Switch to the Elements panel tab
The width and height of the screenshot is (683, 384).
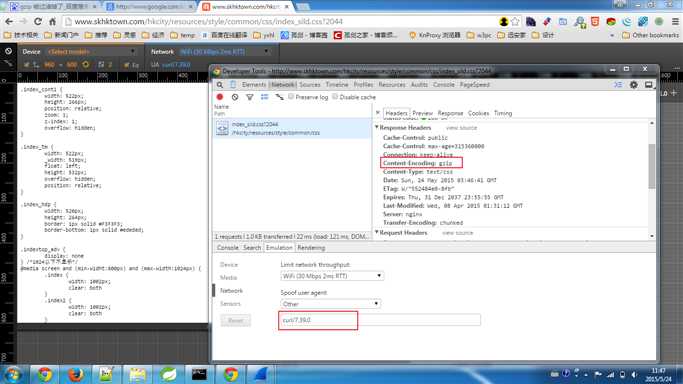(254, 85)
